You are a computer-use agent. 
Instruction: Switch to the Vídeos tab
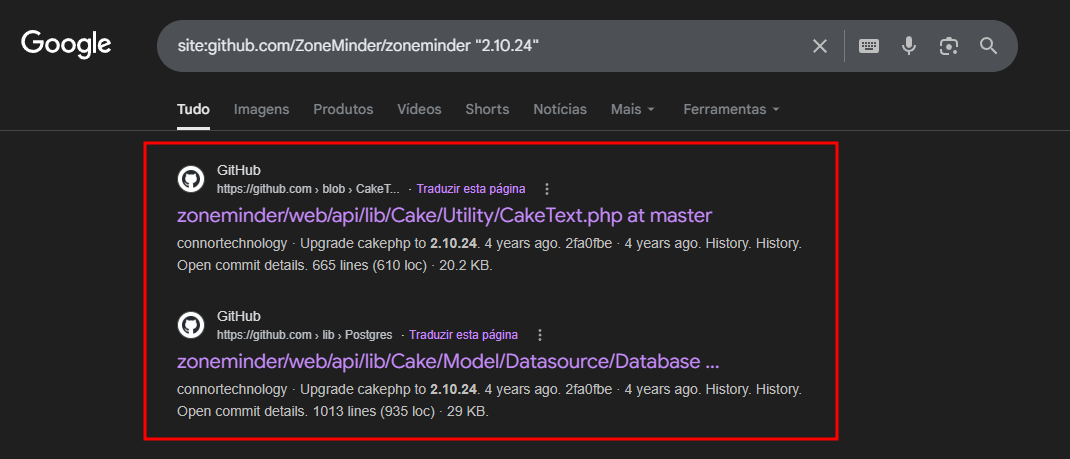pos(419,109)
